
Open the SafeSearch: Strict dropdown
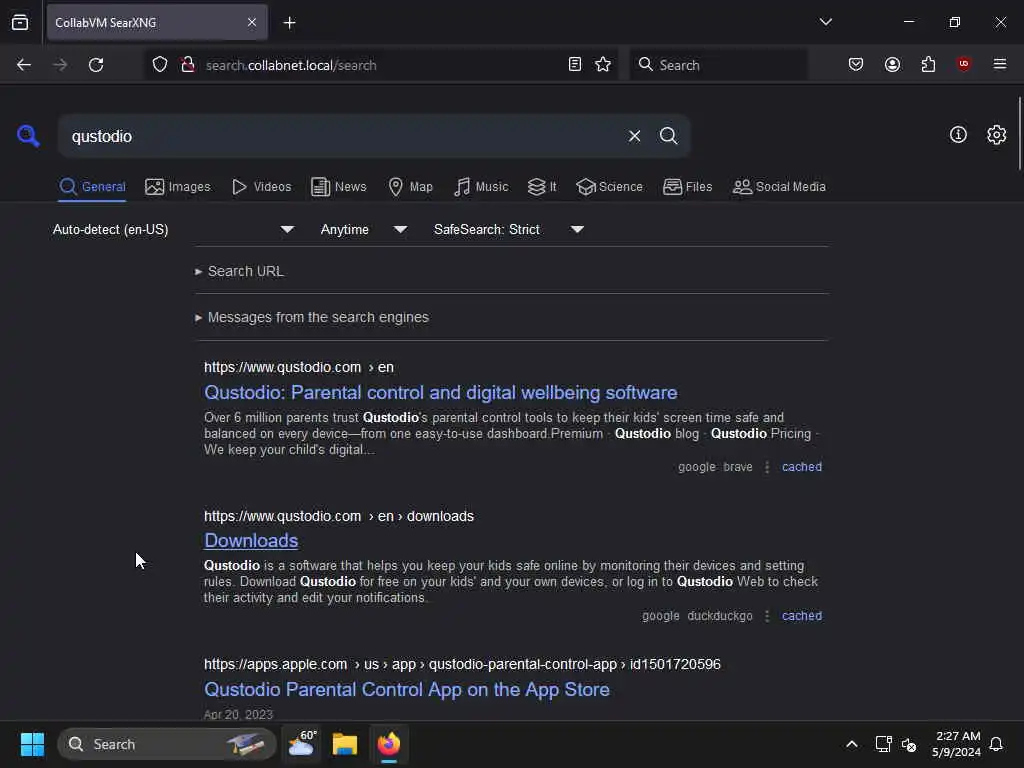[508, 229]
